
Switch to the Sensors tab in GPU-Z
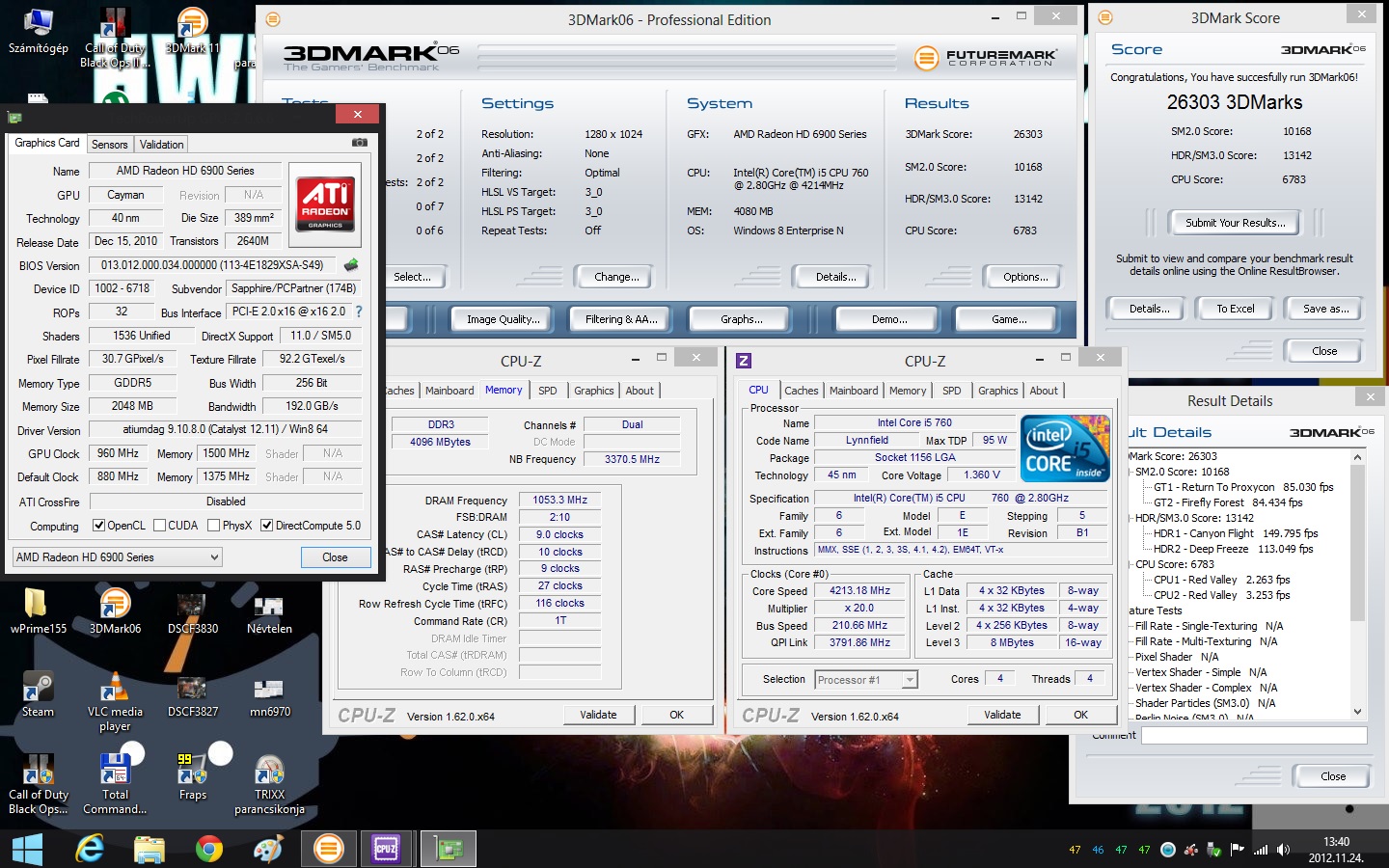(109, 144)
